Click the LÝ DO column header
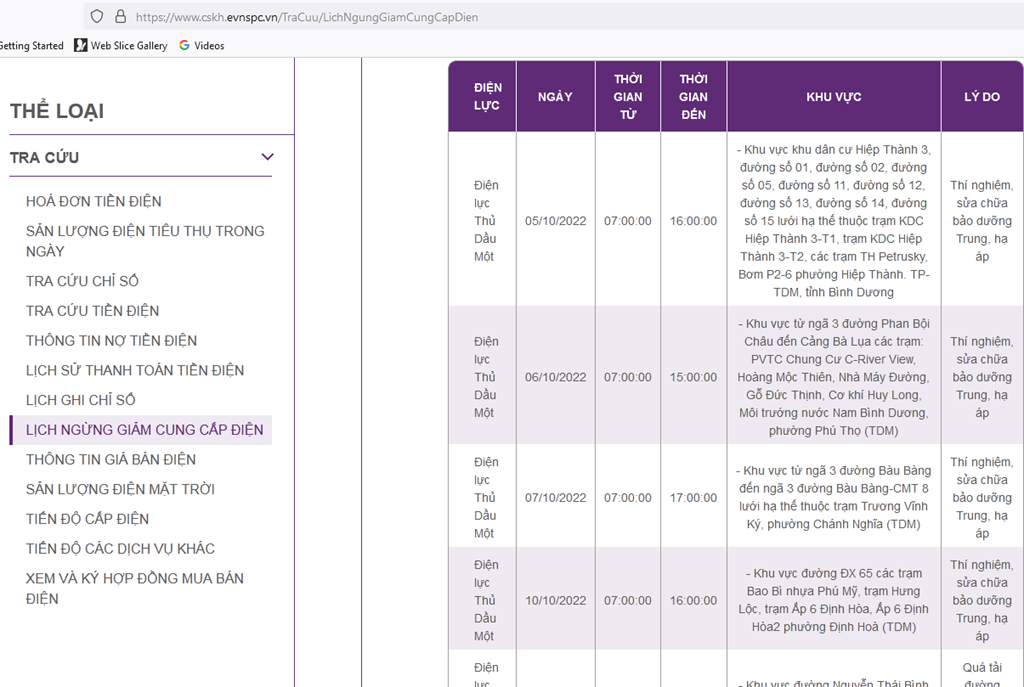This screenshot has width=1024, height=687. [982, 97]
